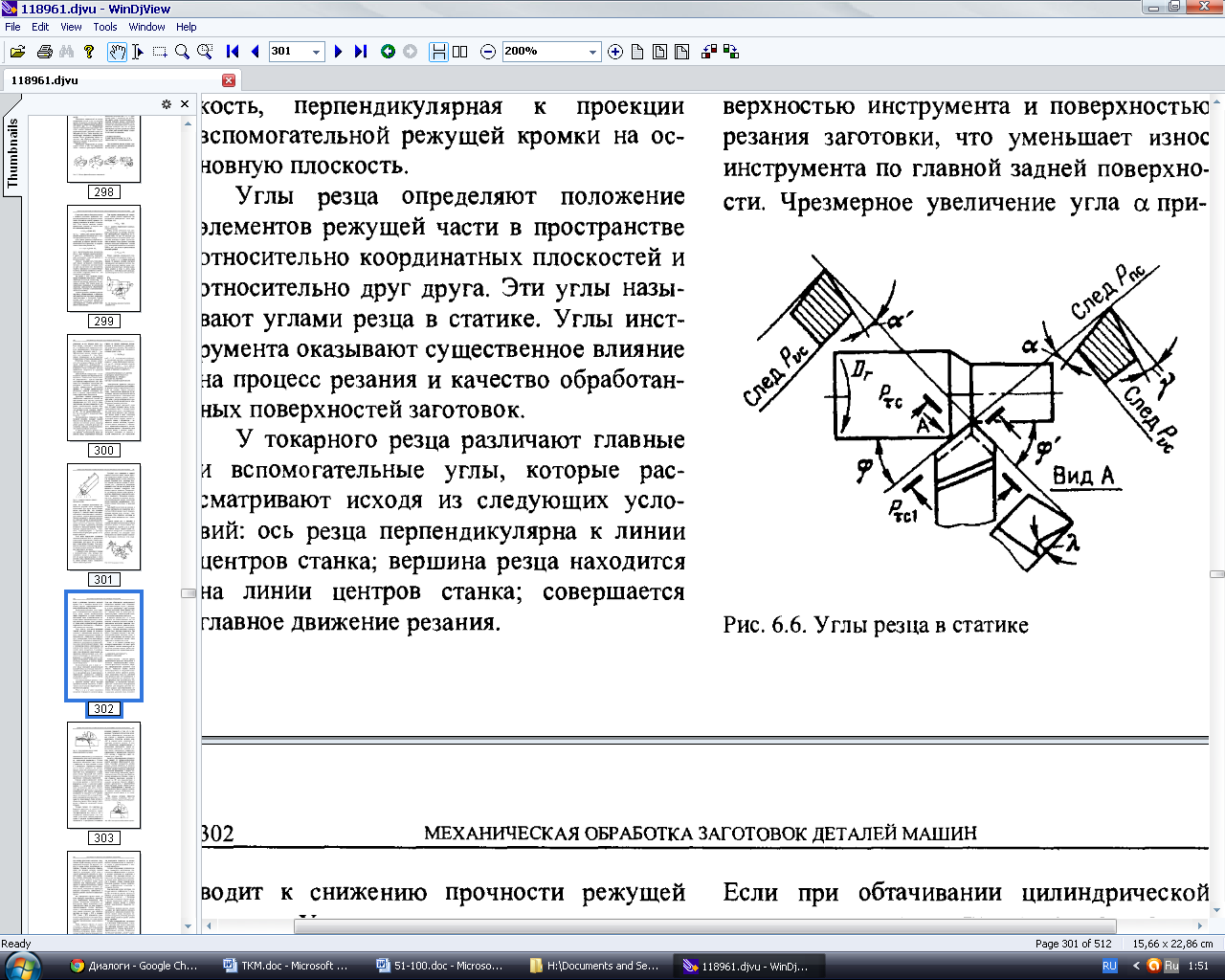Click document vertical scrollbar up arrow
Image resolution: width=1225 pixels, height=980 pixels.
tap(1216, 100)
